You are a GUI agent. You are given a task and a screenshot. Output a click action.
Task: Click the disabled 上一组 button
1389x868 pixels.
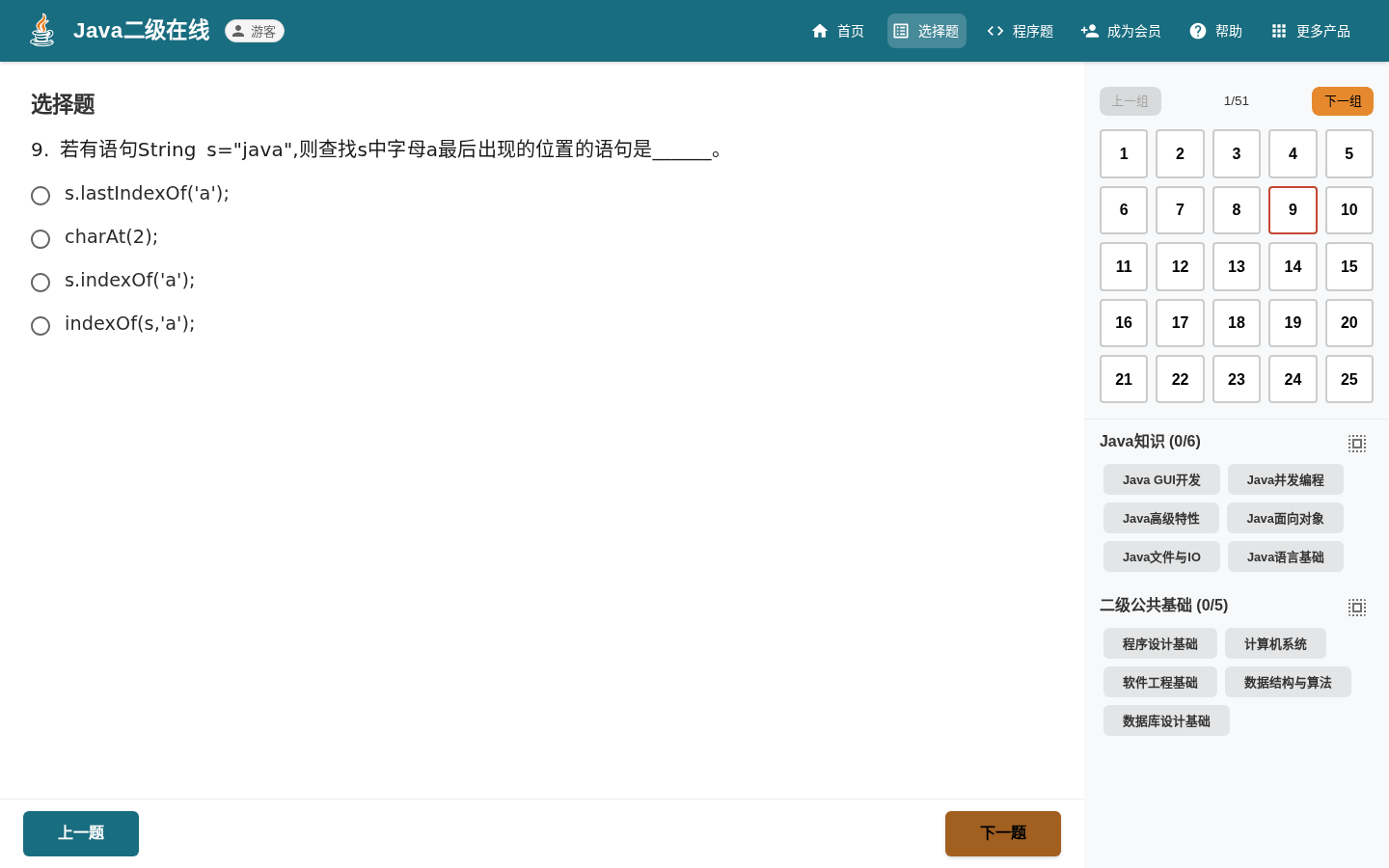[x=1130, y=101]
